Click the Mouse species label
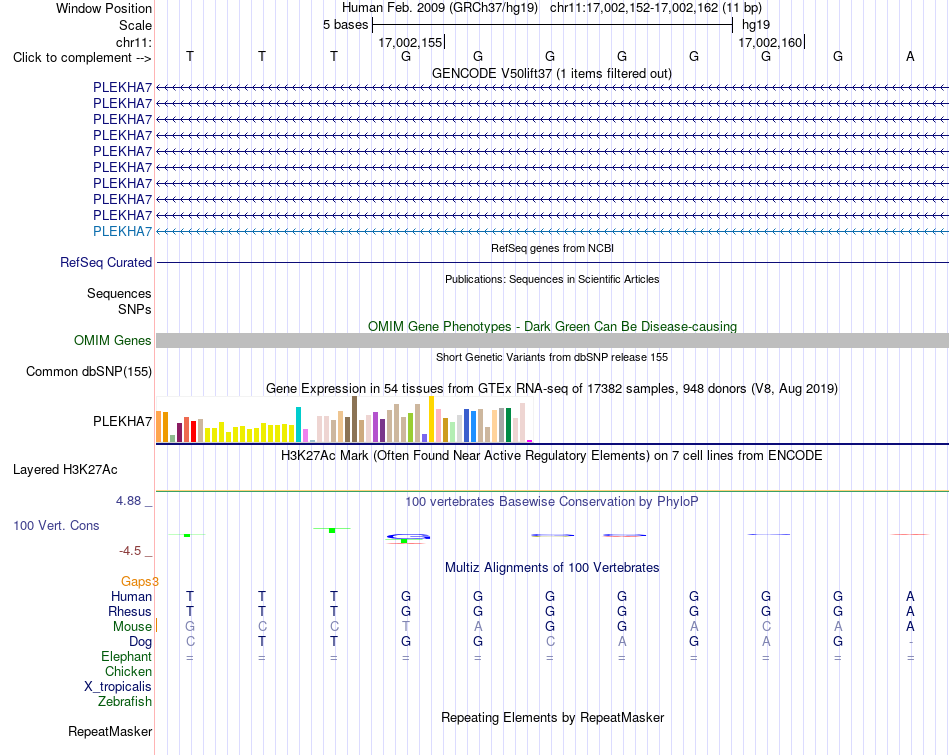 (x=132, y=627)
